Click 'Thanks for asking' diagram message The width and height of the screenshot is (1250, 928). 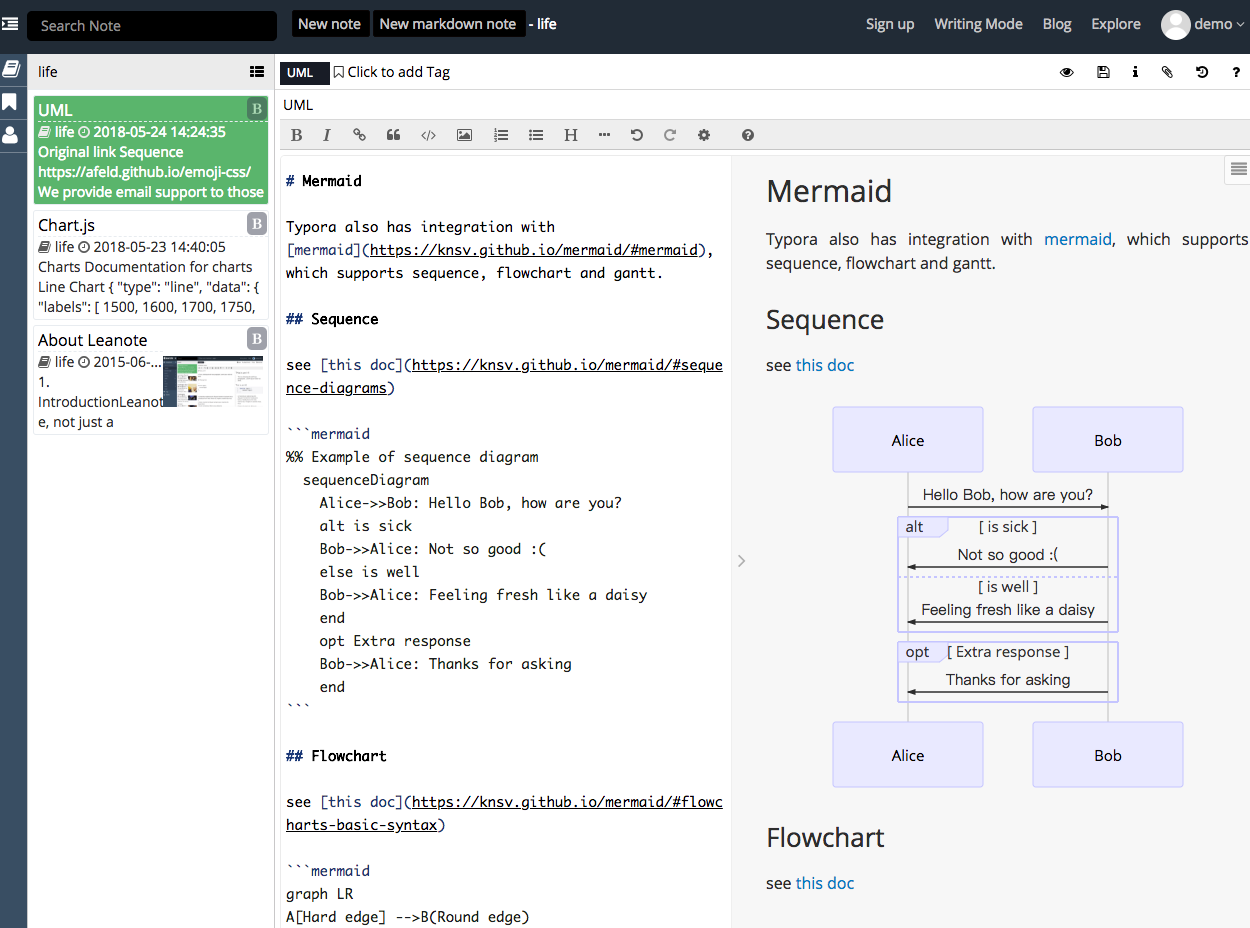coord(1008,680)
